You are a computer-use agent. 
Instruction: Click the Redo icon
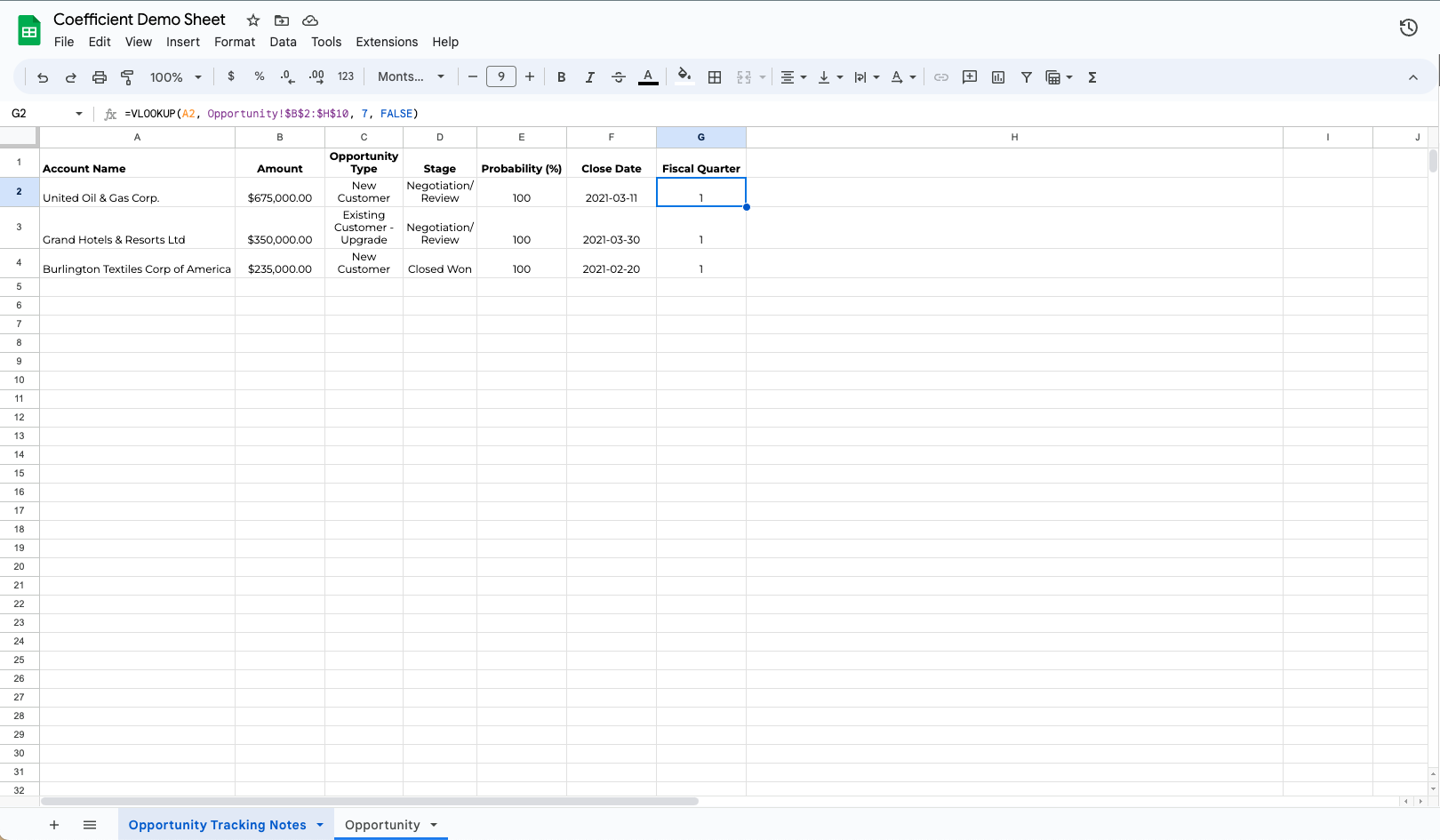tap(71, 77)
